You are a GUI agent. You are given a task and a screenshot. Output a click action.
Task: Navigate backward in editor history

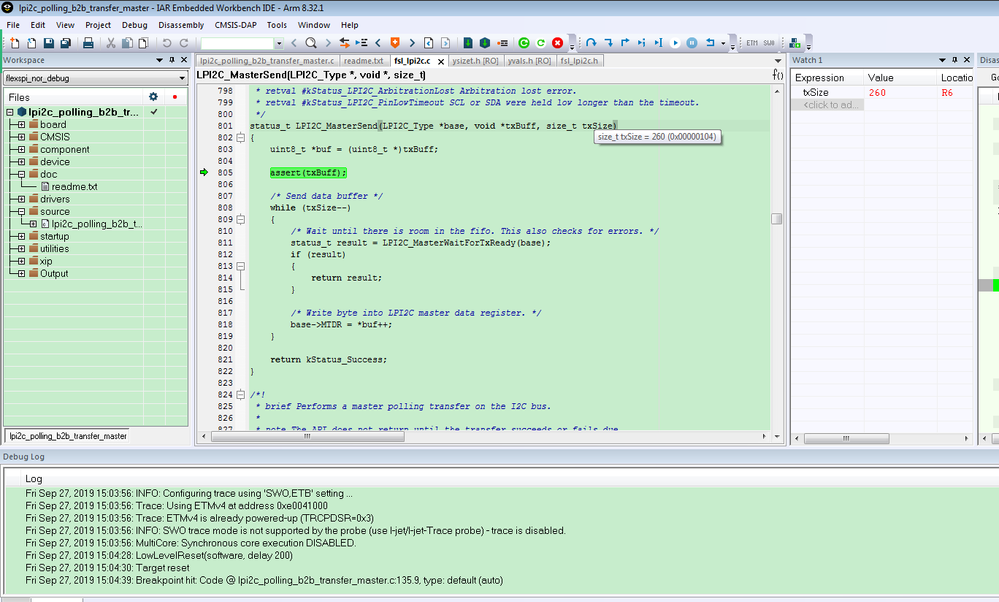pos(429,43)
